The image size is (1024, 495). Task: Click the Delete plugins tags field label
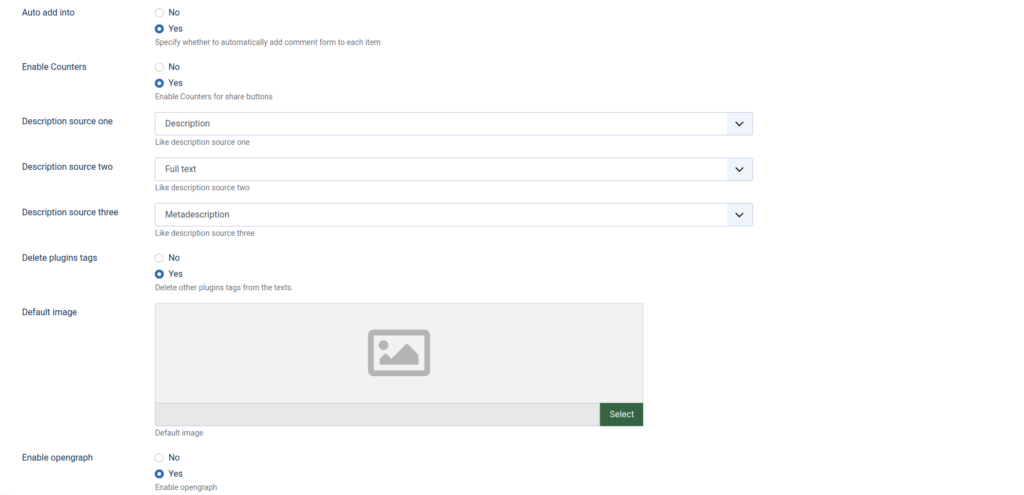click(59, 258)
